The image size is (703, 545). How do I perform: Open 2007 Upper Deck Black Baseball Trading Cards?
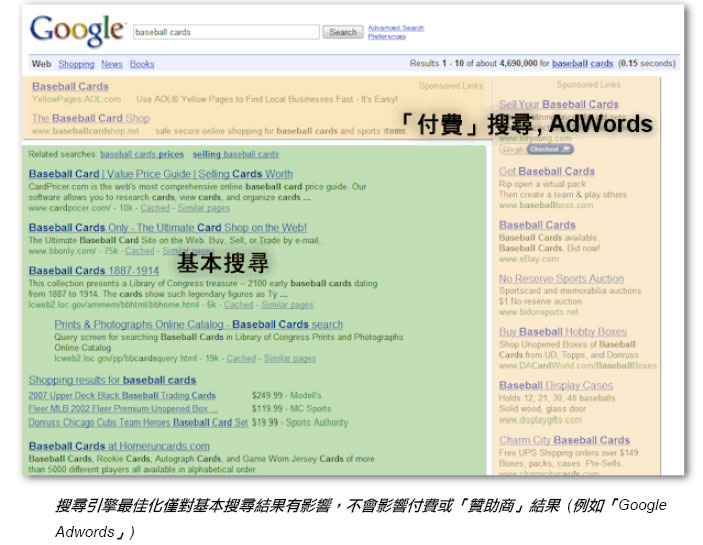122,396
